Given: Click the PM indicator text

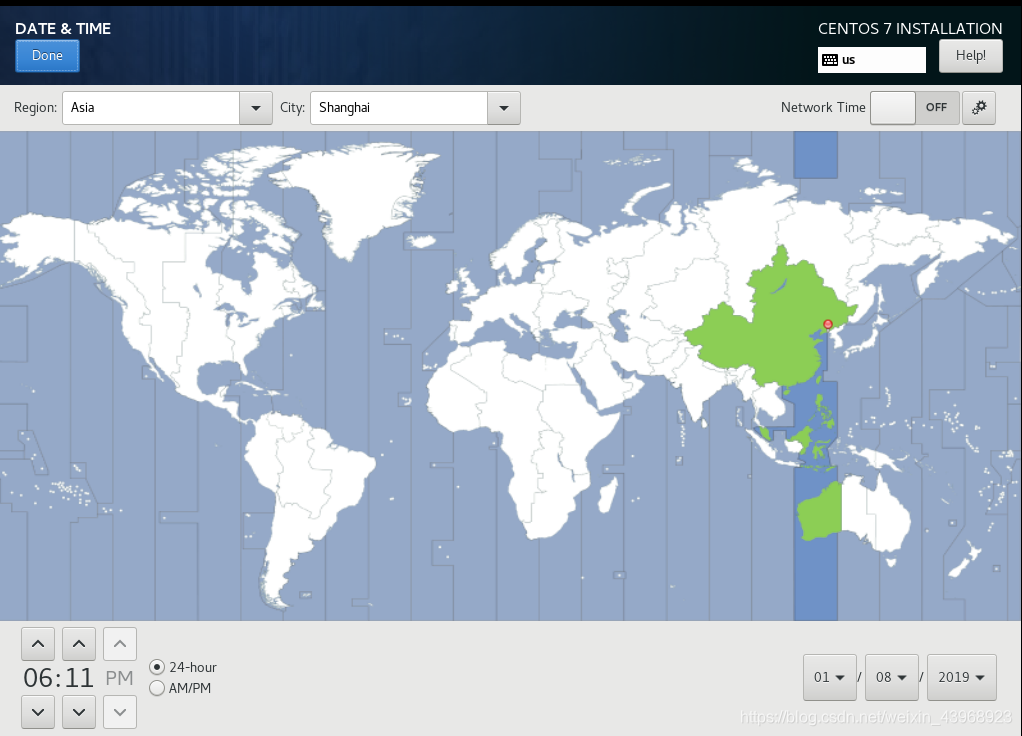Looking at the screenshot, I should pos(119,678).
